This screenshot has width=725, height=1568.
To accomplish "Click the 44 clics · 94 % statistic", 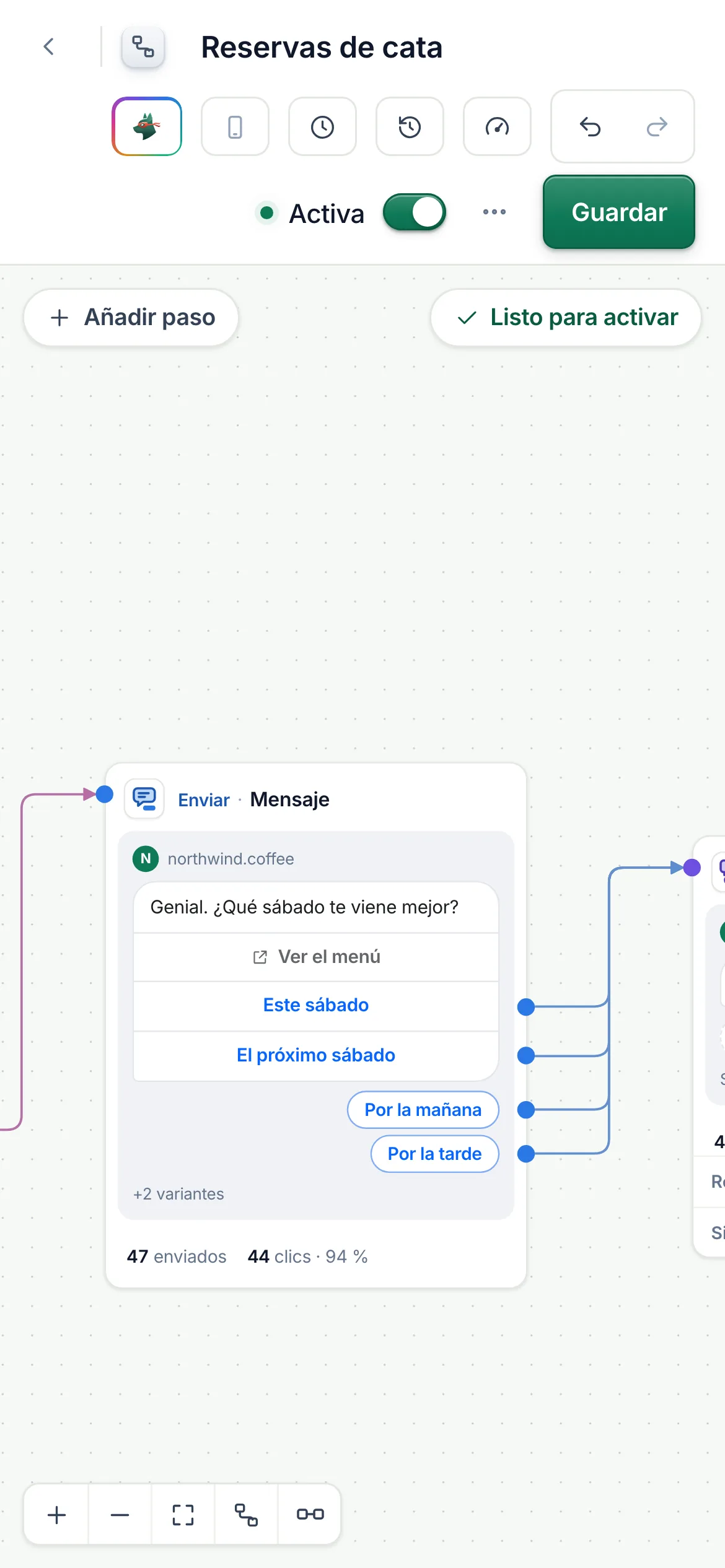I will (308, 1257).
